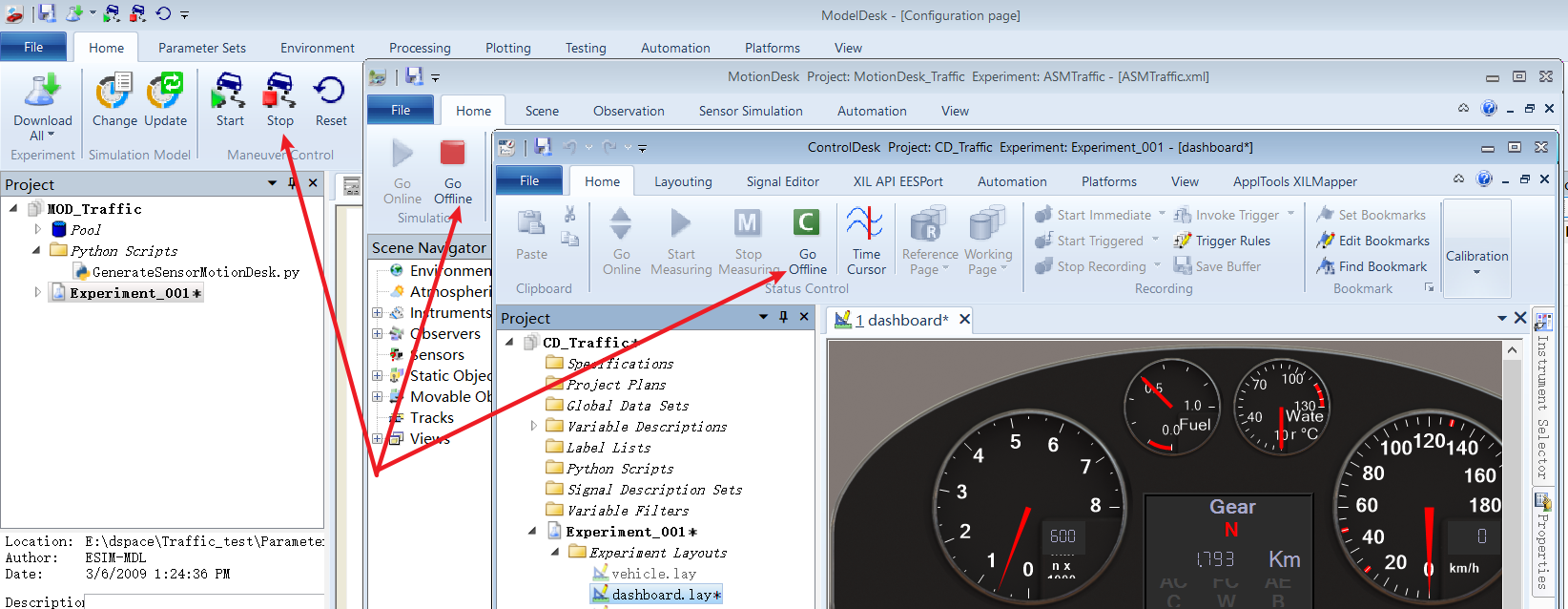The height and width of the screenshot is (609, 1568).
Task: Click Go Offline in ControlDesk
Action: click(x=807, y=241)
